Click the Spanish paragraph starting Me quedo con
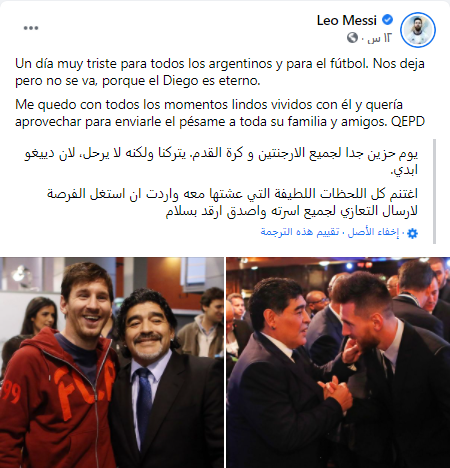 click(220, 113)
